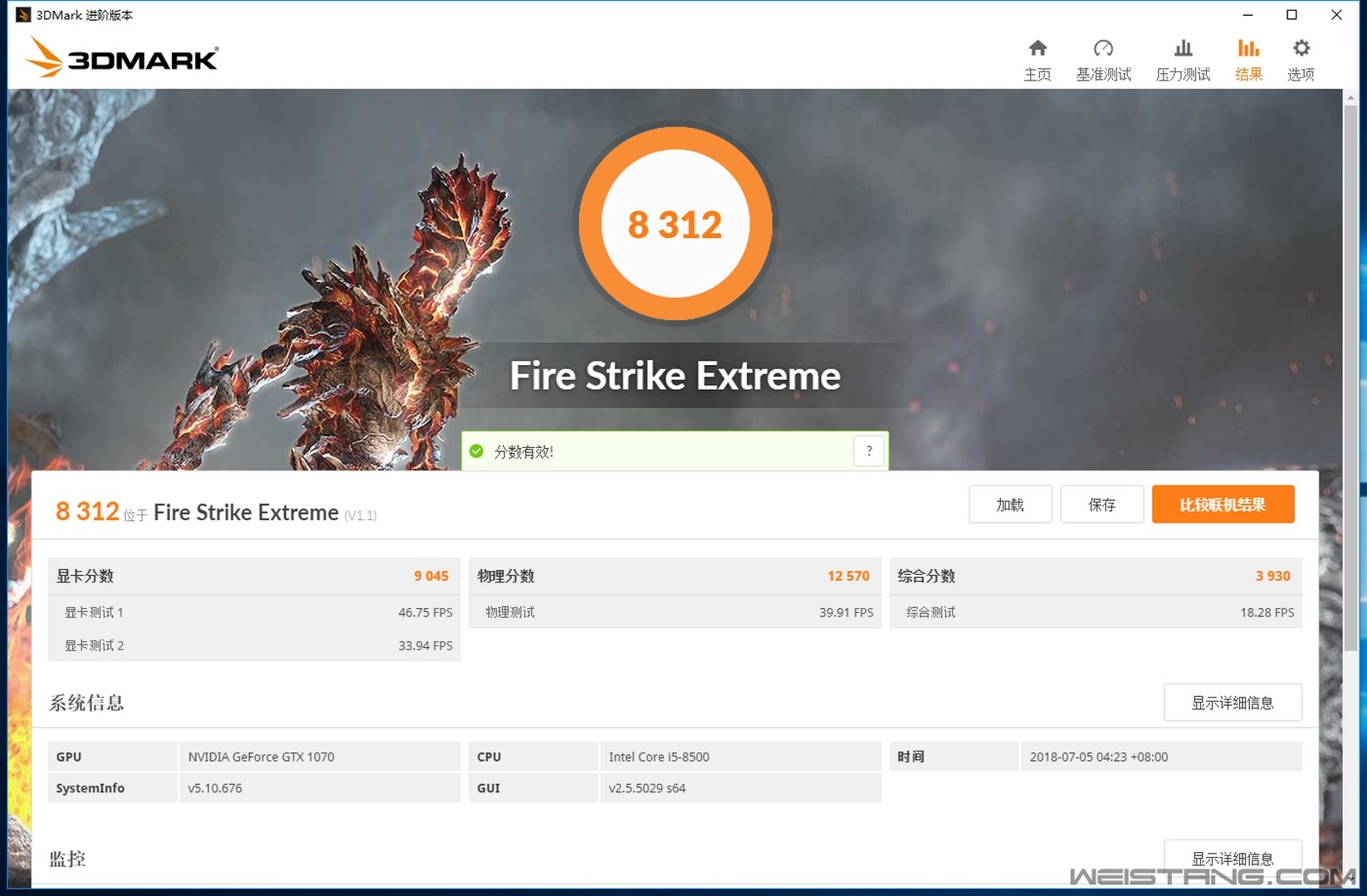Click NVIDIA GeForce GTX 1070 value

pyautogui.click(x=261, y=757)
